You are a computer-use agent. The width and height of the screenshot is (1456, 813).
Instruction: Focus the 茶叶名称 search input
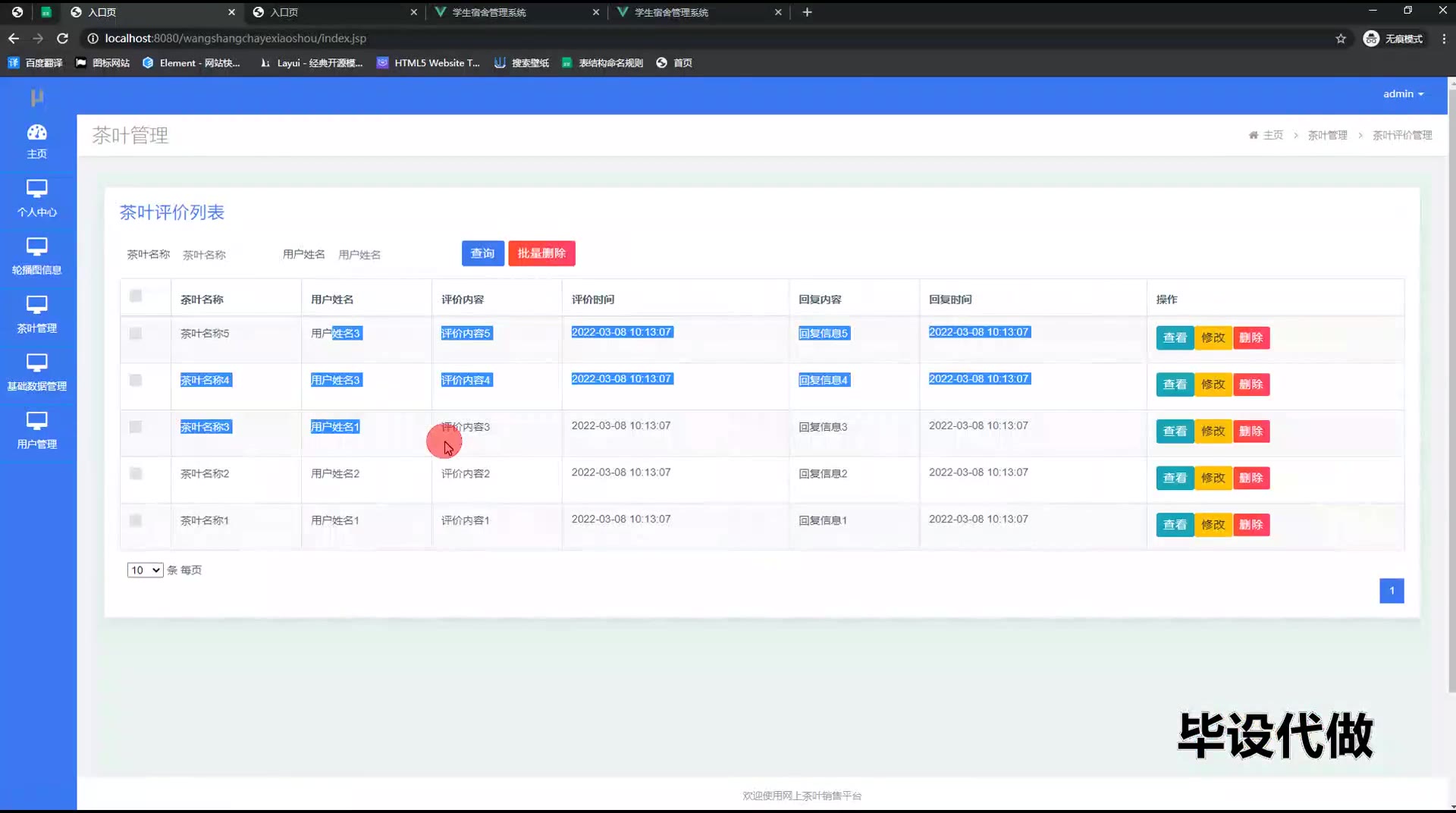(224, 255)
